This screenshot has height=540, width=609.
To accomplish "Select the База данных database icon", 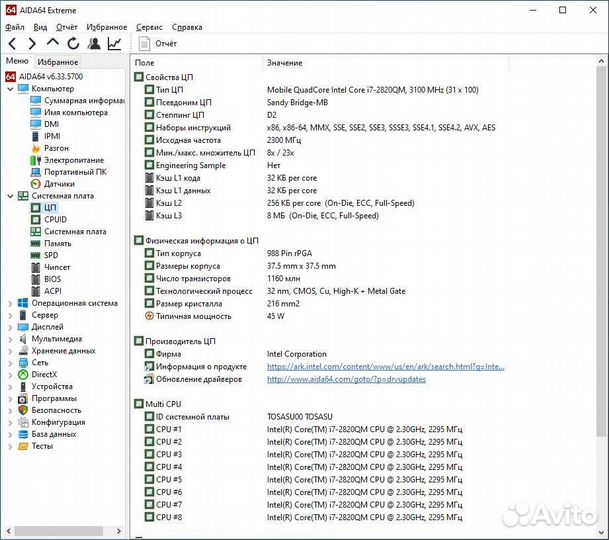I will (23, 434).
